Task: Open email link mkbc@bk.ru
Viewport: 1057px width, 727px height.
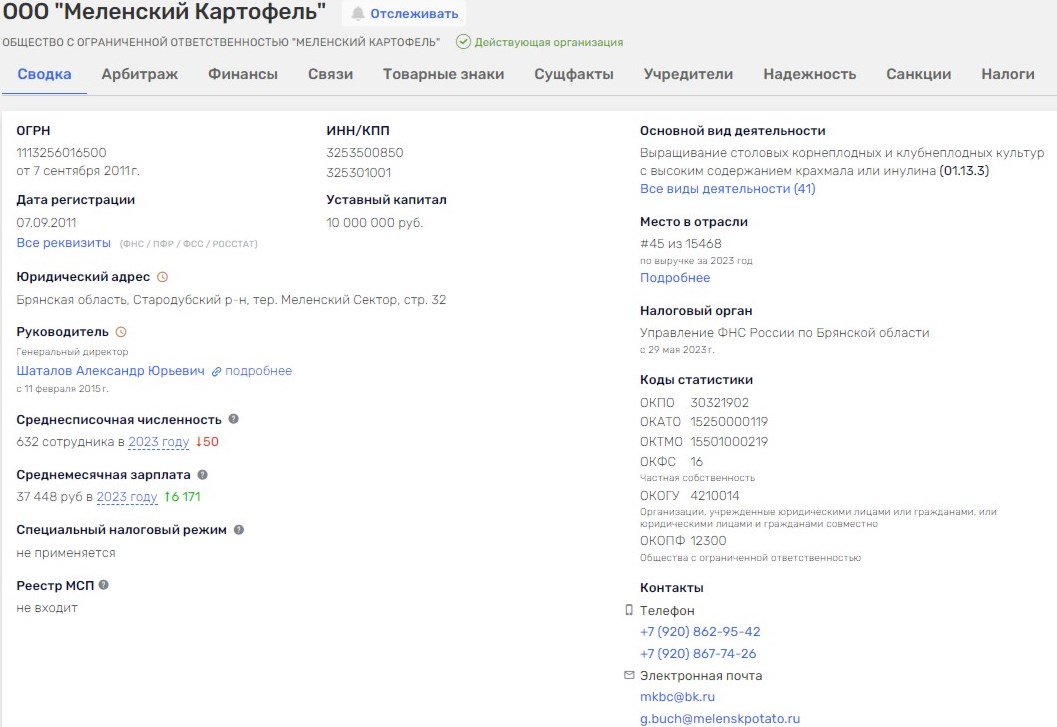Action: (x=677, y=697)
